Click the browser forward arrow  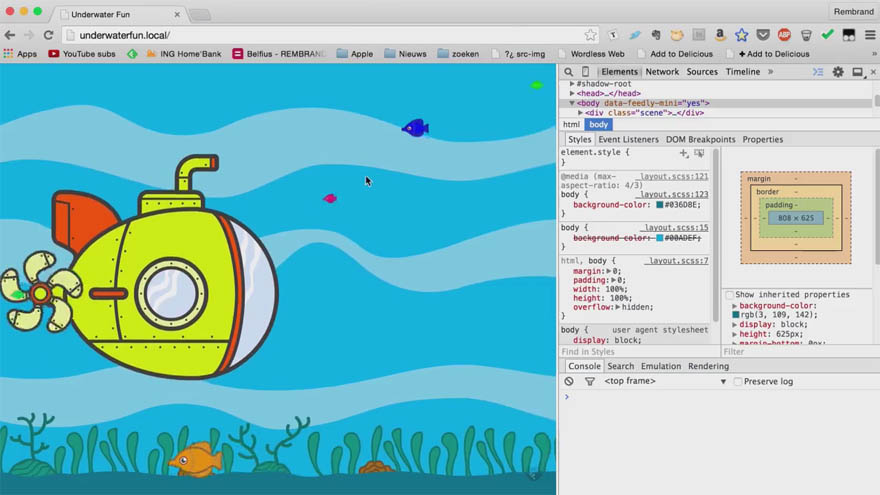click(x=29, y=35)
